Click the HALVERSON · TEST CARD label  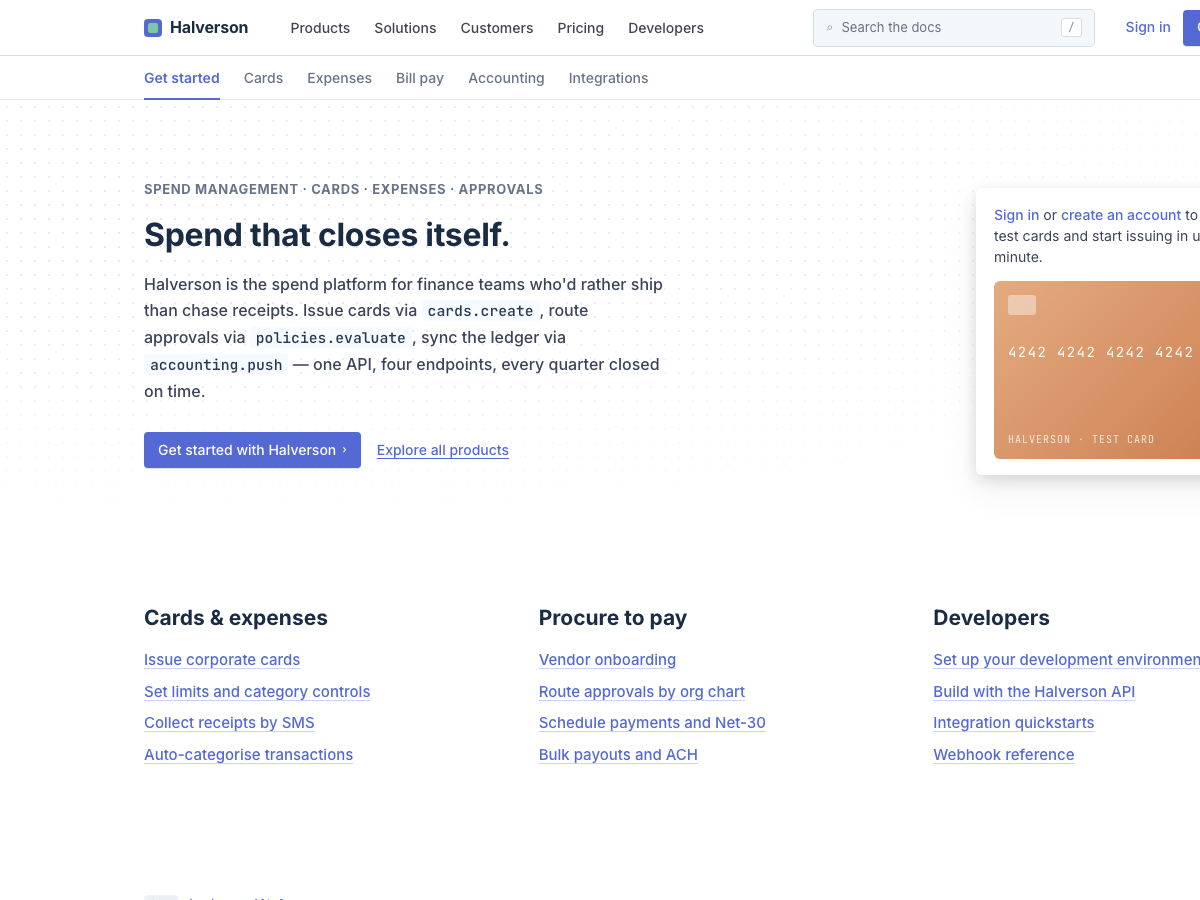[1081, 439]
